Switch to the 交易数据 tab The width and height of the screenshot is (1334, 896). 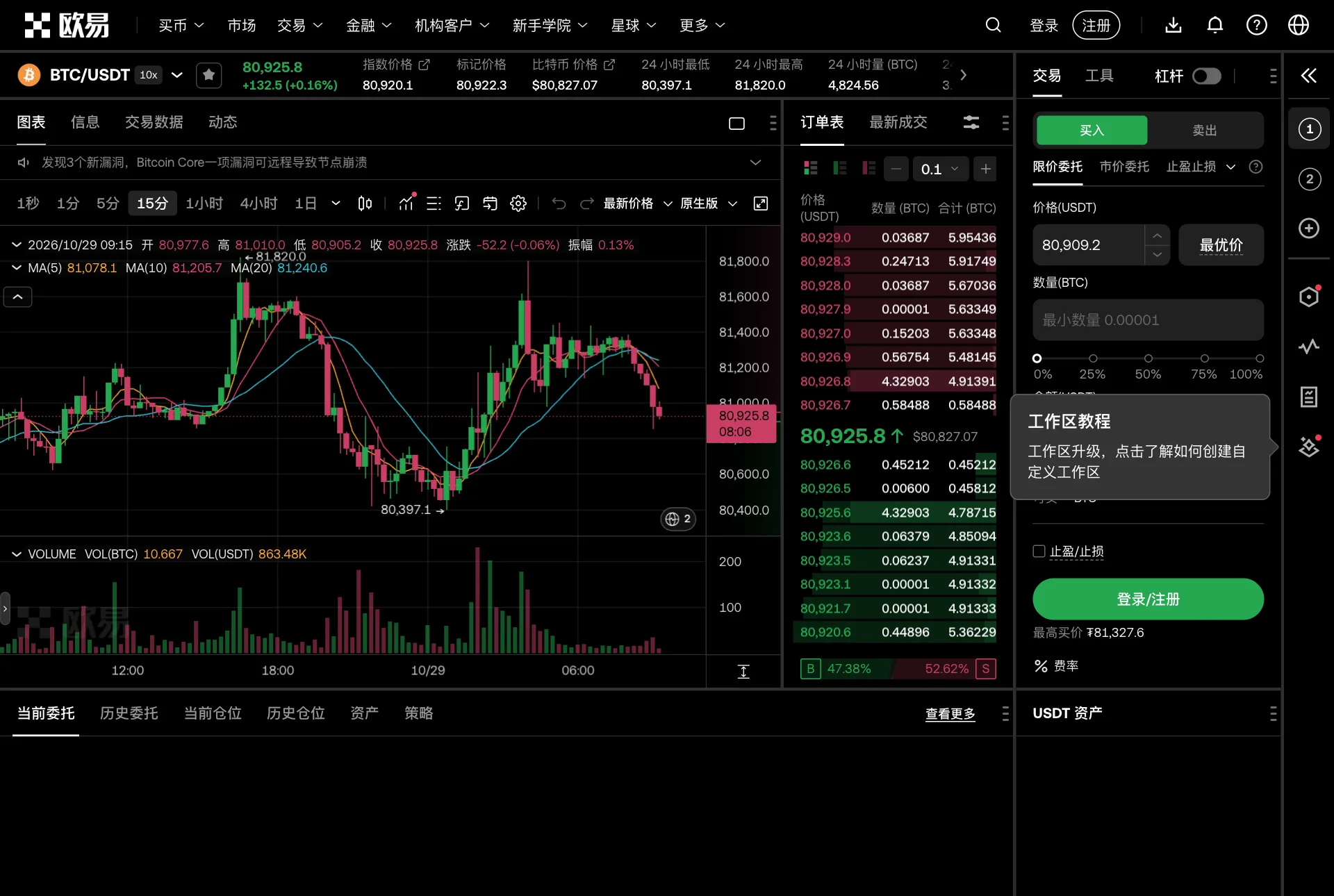coord(154,122)
